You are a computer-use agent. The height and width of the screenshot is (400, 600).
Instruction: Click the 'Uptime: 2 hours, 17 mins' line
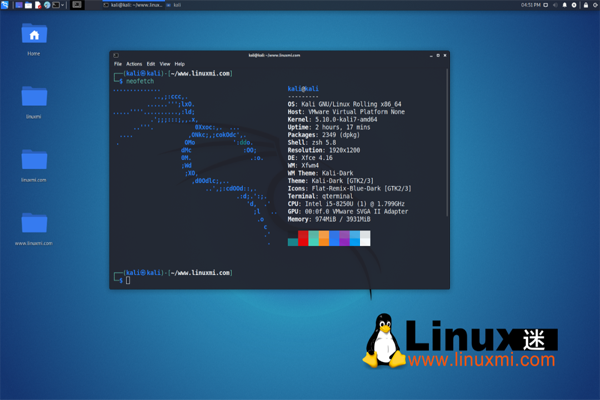(329, 127)
